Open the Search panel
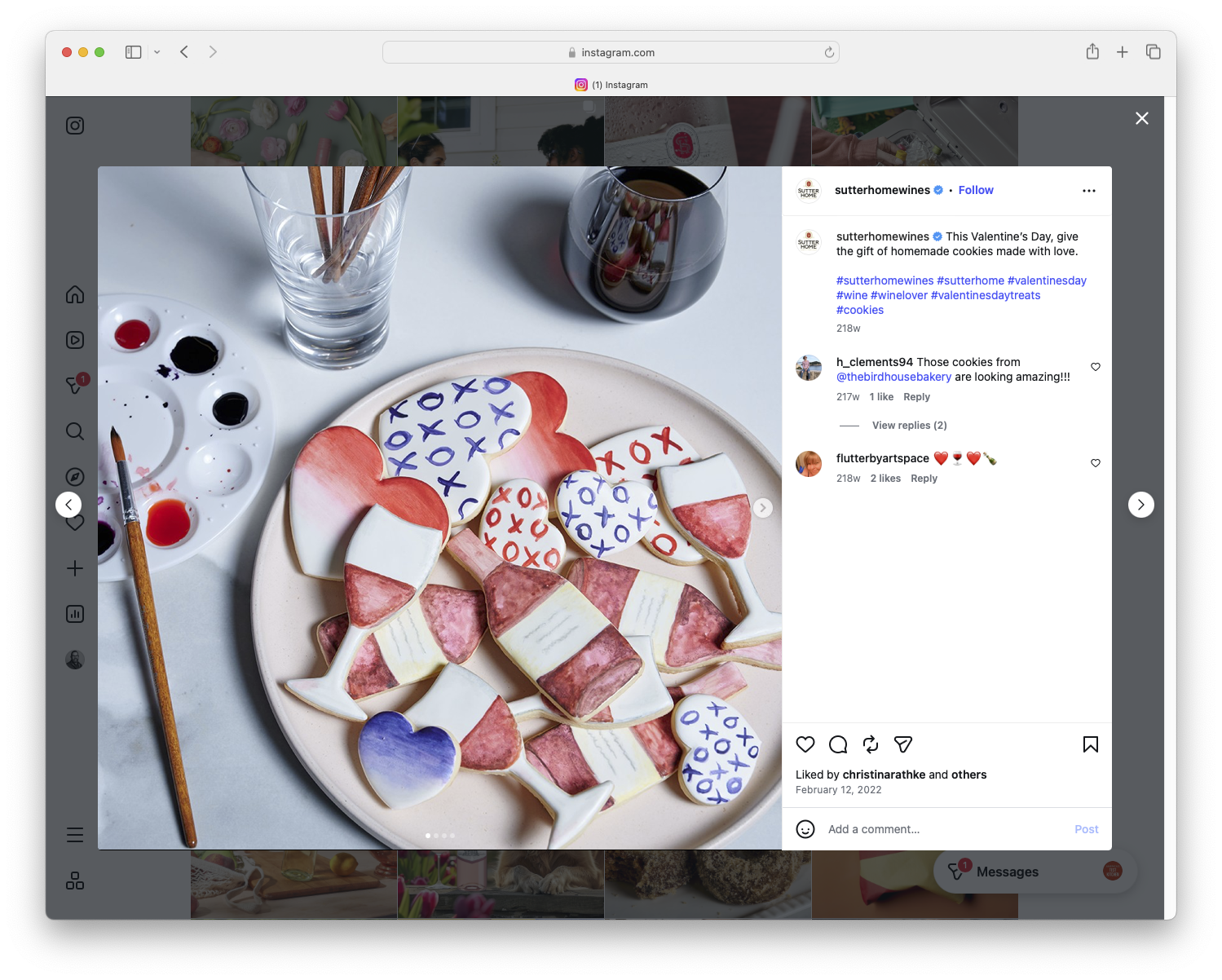This screenshot has height=980, width=1222. 74,431
